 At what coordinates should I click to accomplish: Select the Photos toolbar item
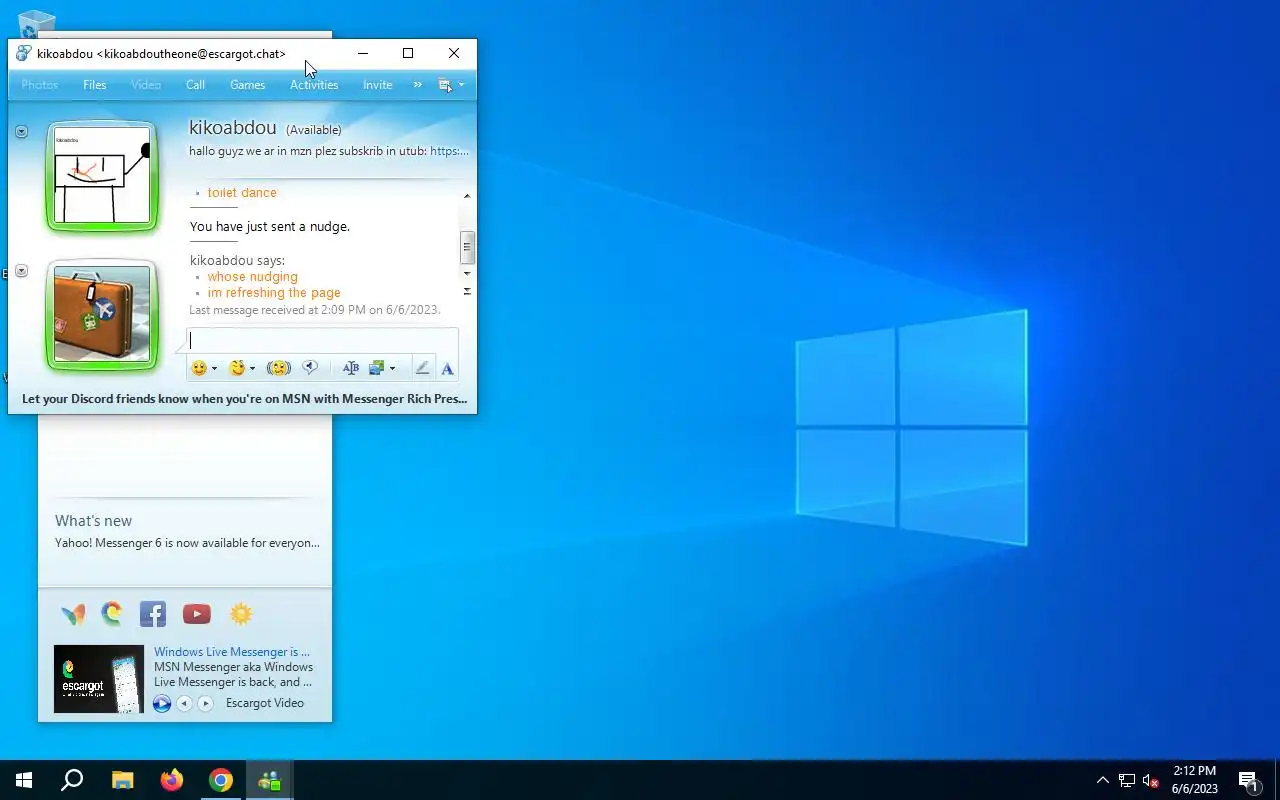(40, 85)
